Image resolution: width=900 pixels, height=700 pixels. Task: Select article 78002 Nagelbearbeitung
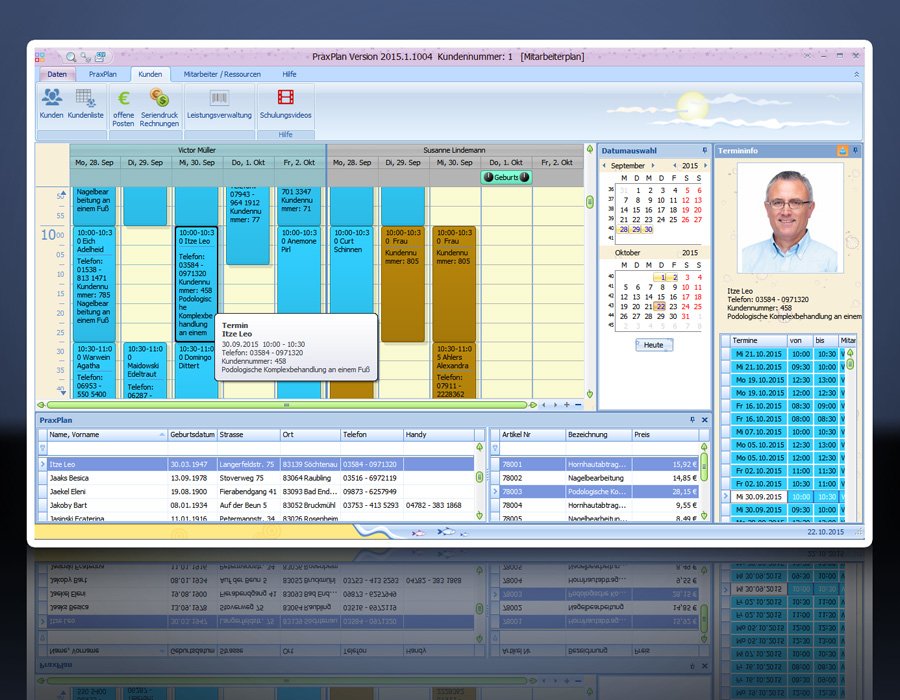click(x=600, y=478)
